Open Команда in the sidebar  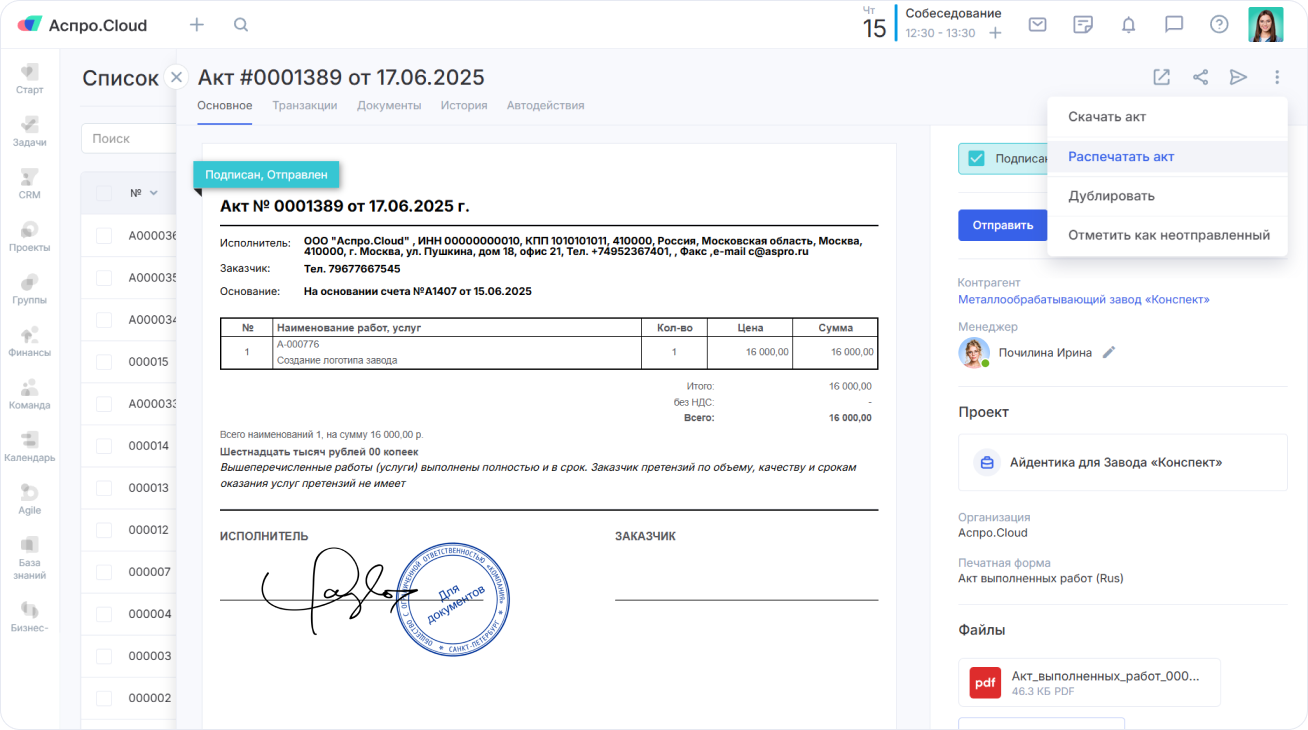(29, 395)
